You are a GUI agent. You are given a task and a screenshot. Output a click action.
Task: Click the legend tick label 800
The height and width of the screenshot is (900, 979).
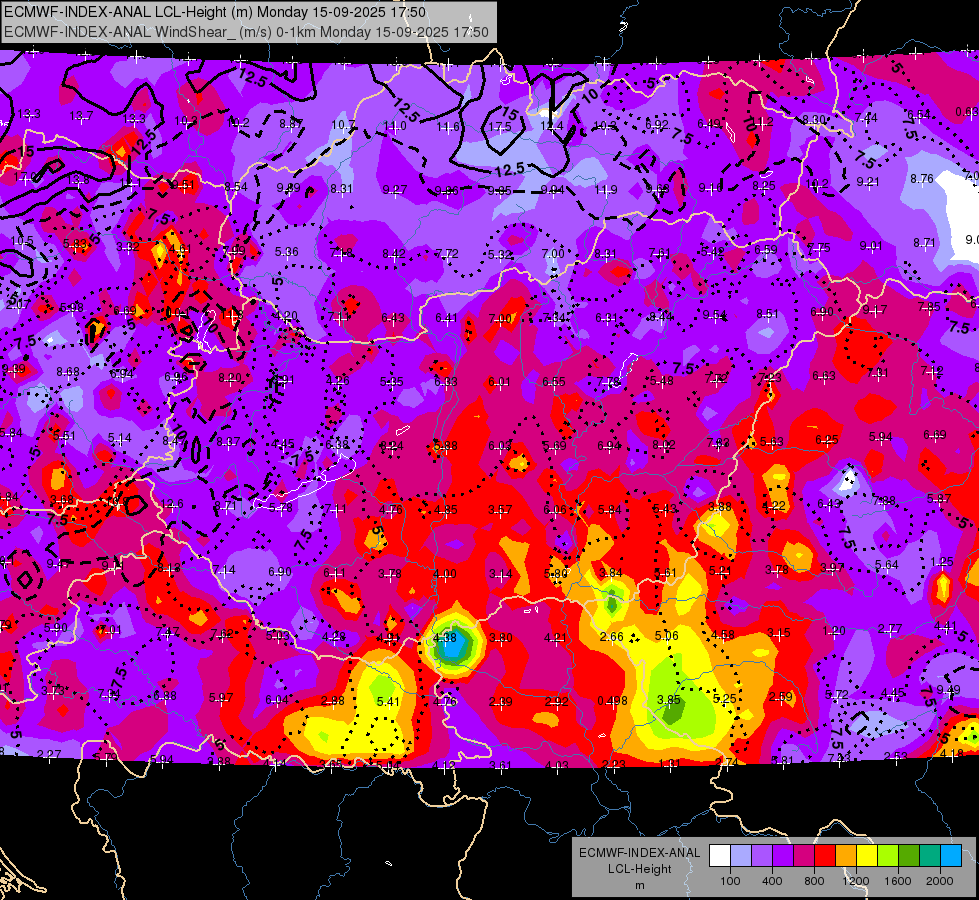coord(814,881)
